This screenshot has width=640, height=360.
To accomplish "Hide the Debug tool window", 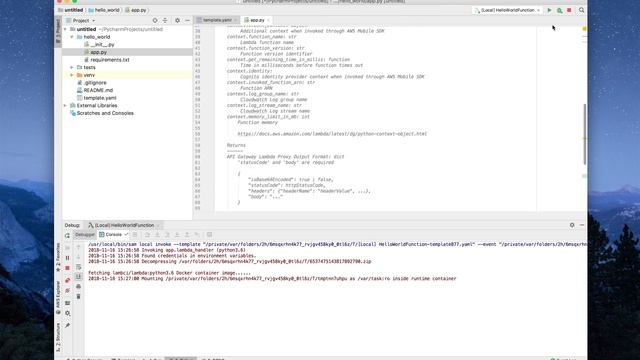I will 582,225.
